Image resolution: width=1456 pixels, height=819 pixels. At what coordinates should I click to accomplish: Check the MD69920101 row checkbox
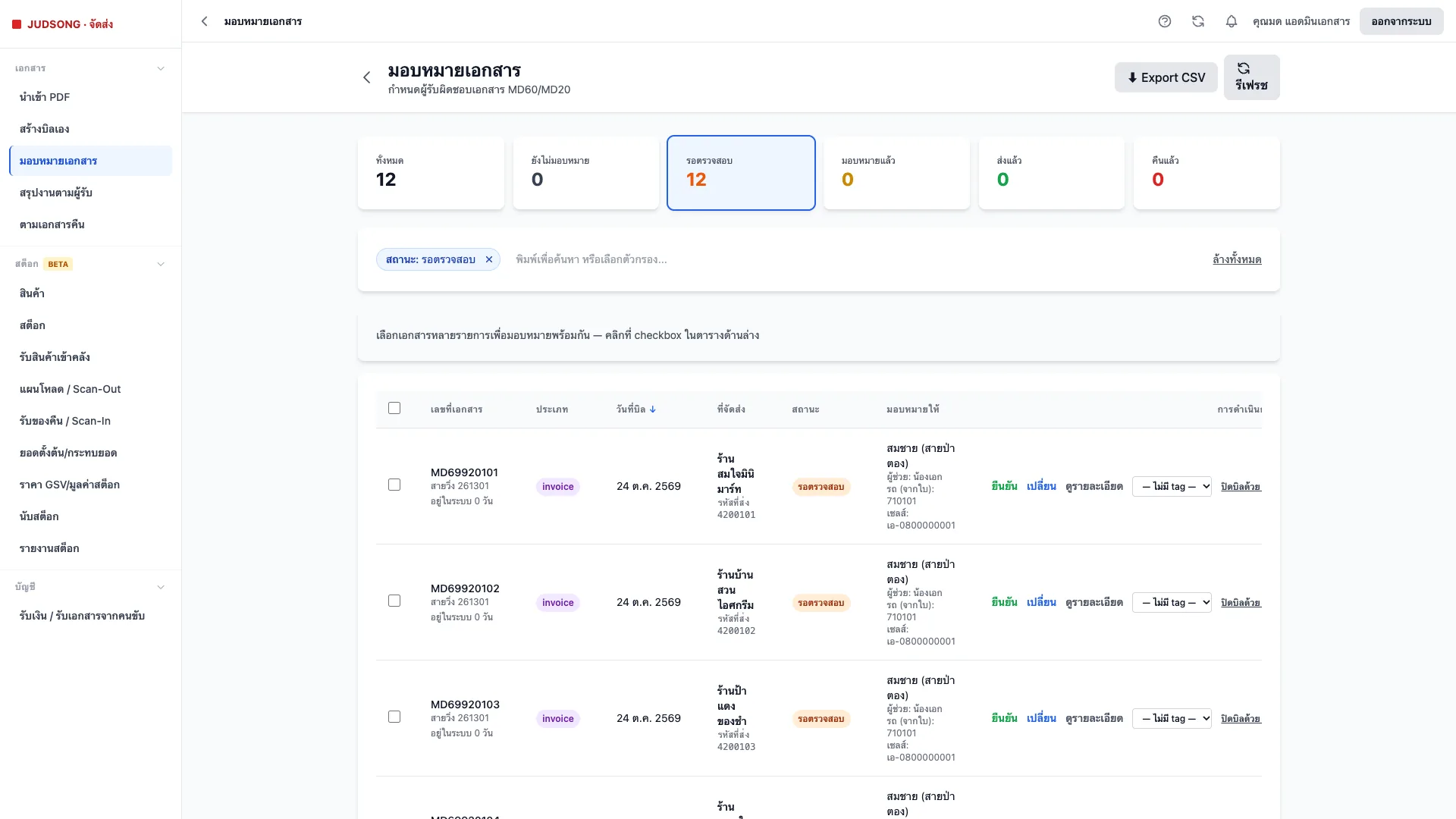[x=394, y=485]
